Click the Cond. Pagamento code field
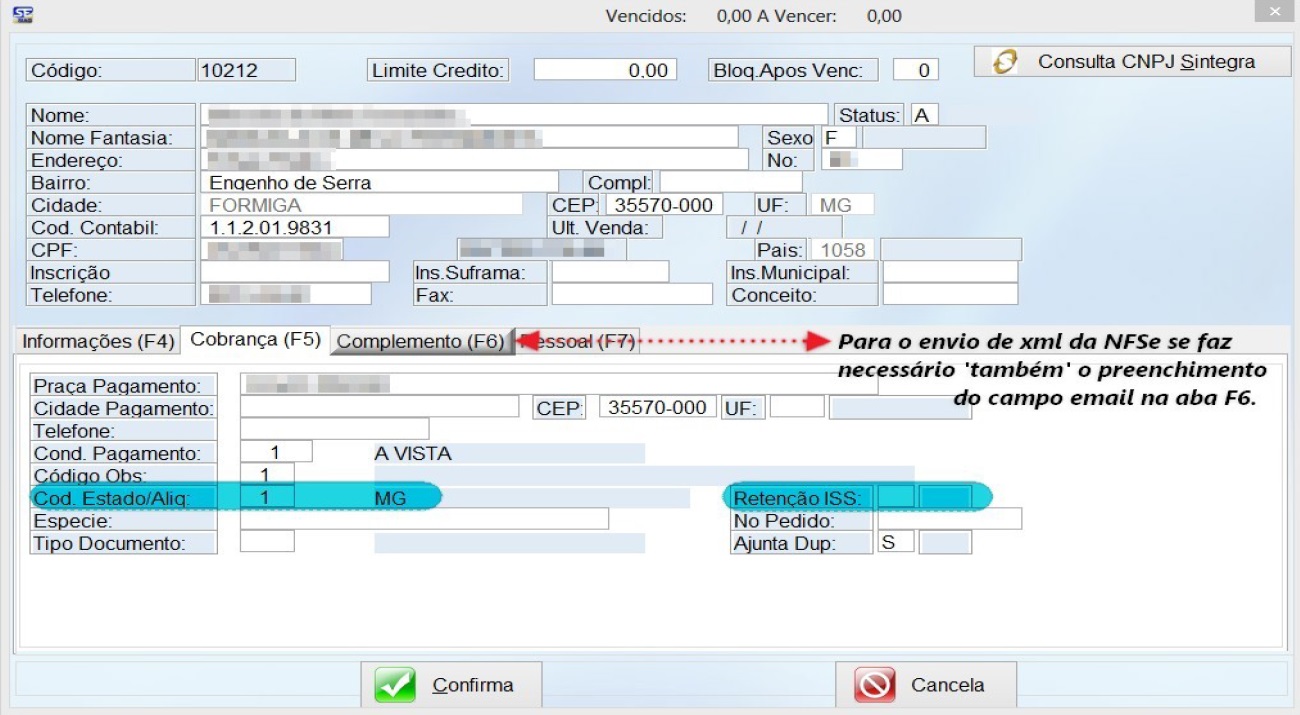Screen dimensions: 1300x715 (277, 453)
